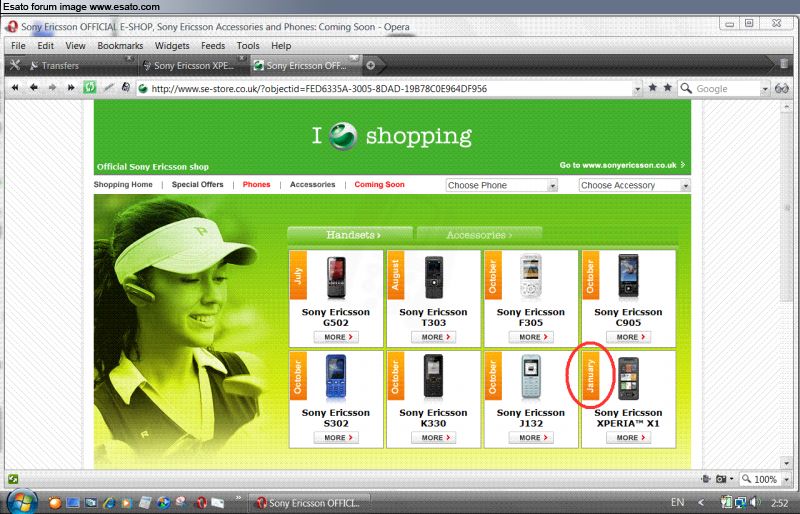Open the 100% zoom level dropdown
The image size is (800, 514).
click(x=786, y=479)
